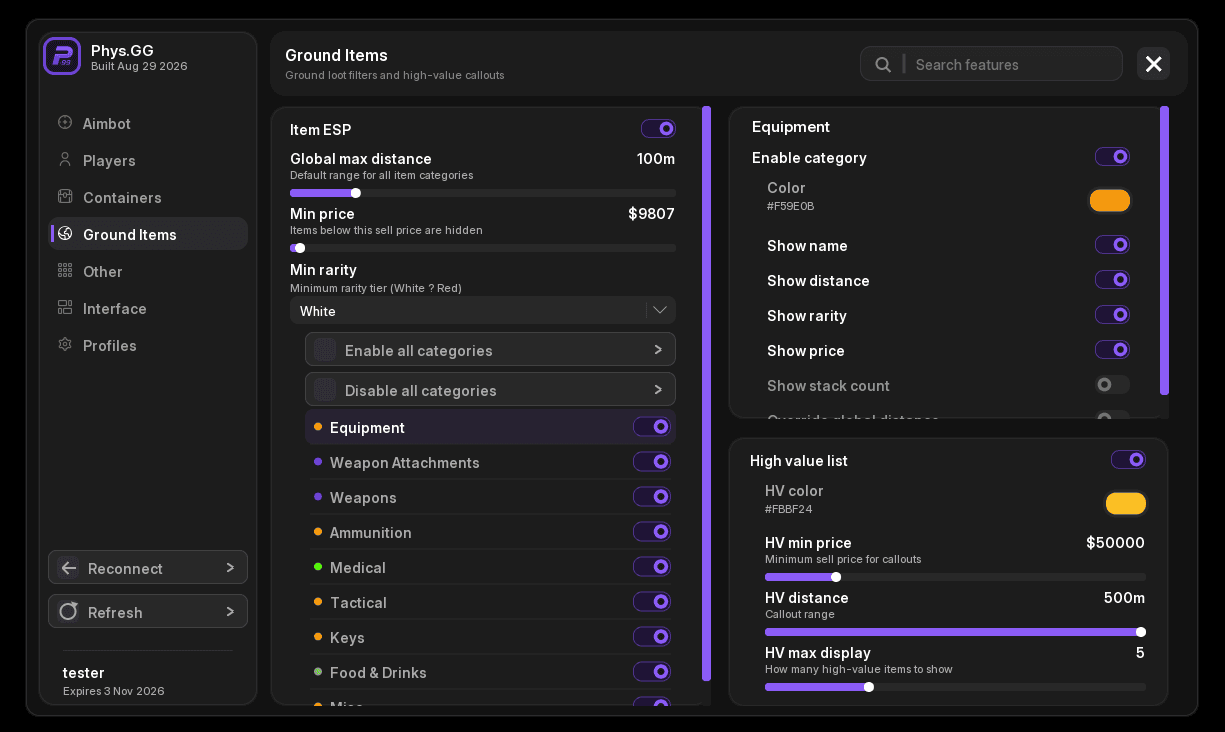
Task: Select the Equipment category row
Action: click(491, 427)
